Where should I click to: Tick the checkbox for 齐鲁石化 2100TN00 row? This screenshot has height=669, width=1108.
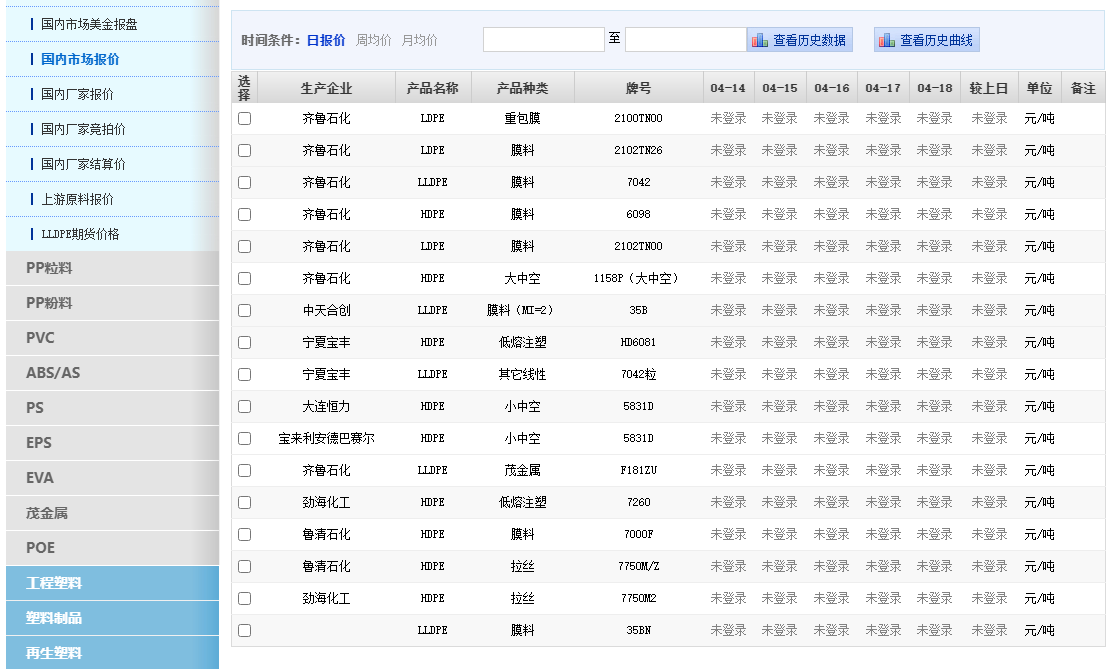tap(245, 119)
